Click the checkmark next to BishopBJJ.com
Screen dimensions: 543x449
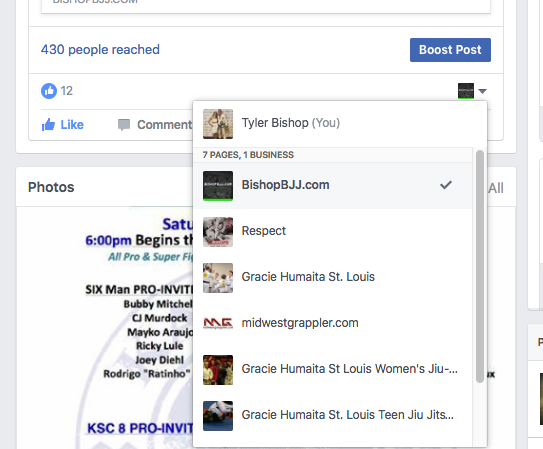coord(446,185)
